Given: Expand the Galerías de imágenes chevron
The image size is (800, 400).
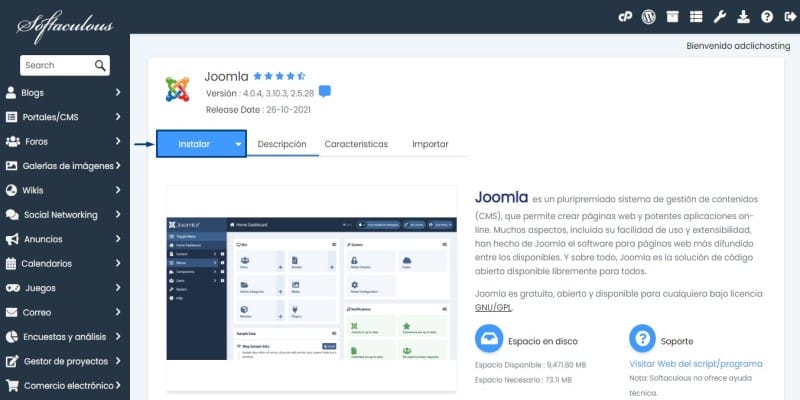Looking at the screenshot, I should [x=118, y=166].
